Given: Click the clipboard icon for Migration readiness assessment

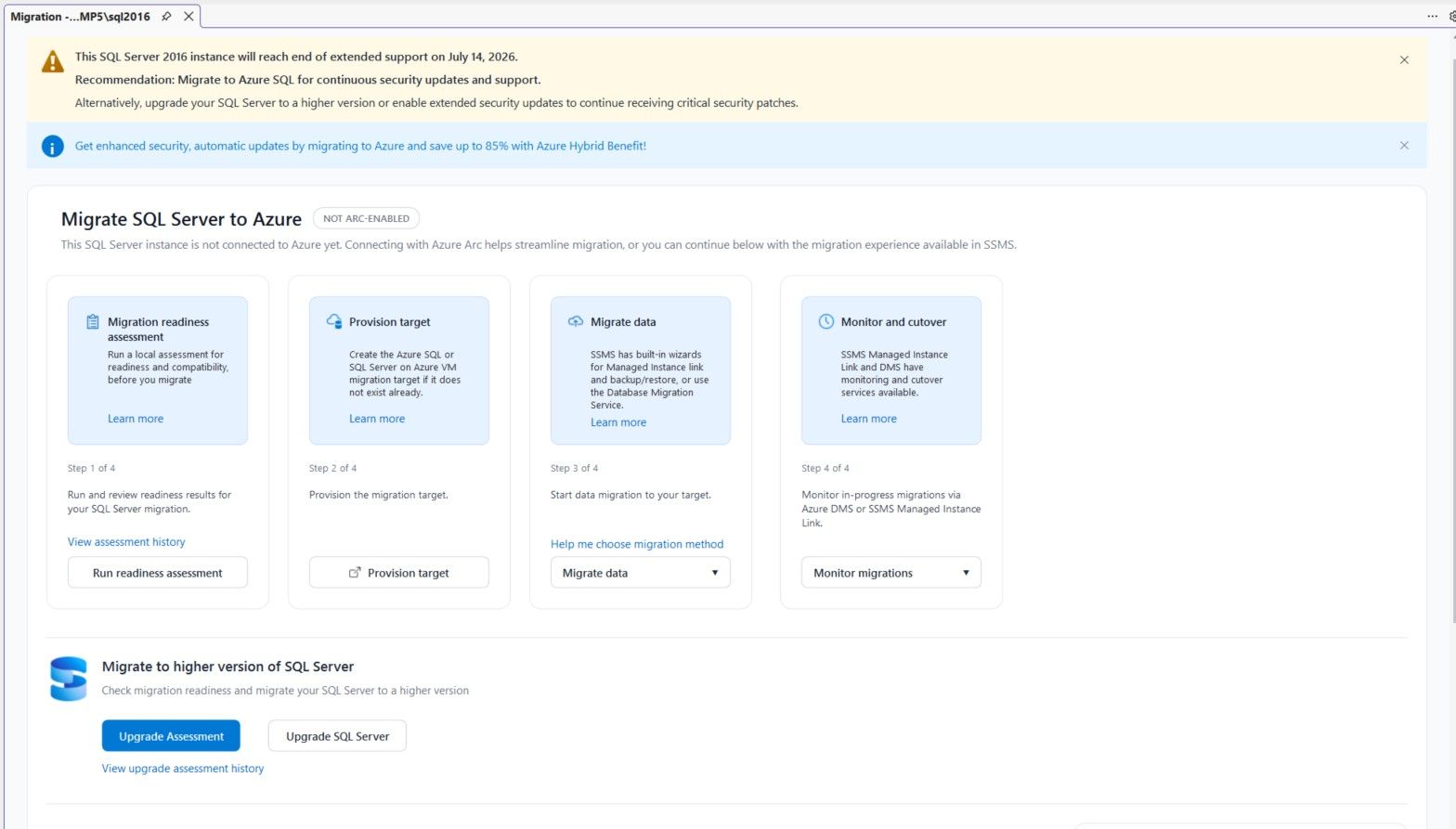Looking at the screenshot, I should tap(93, 322).
